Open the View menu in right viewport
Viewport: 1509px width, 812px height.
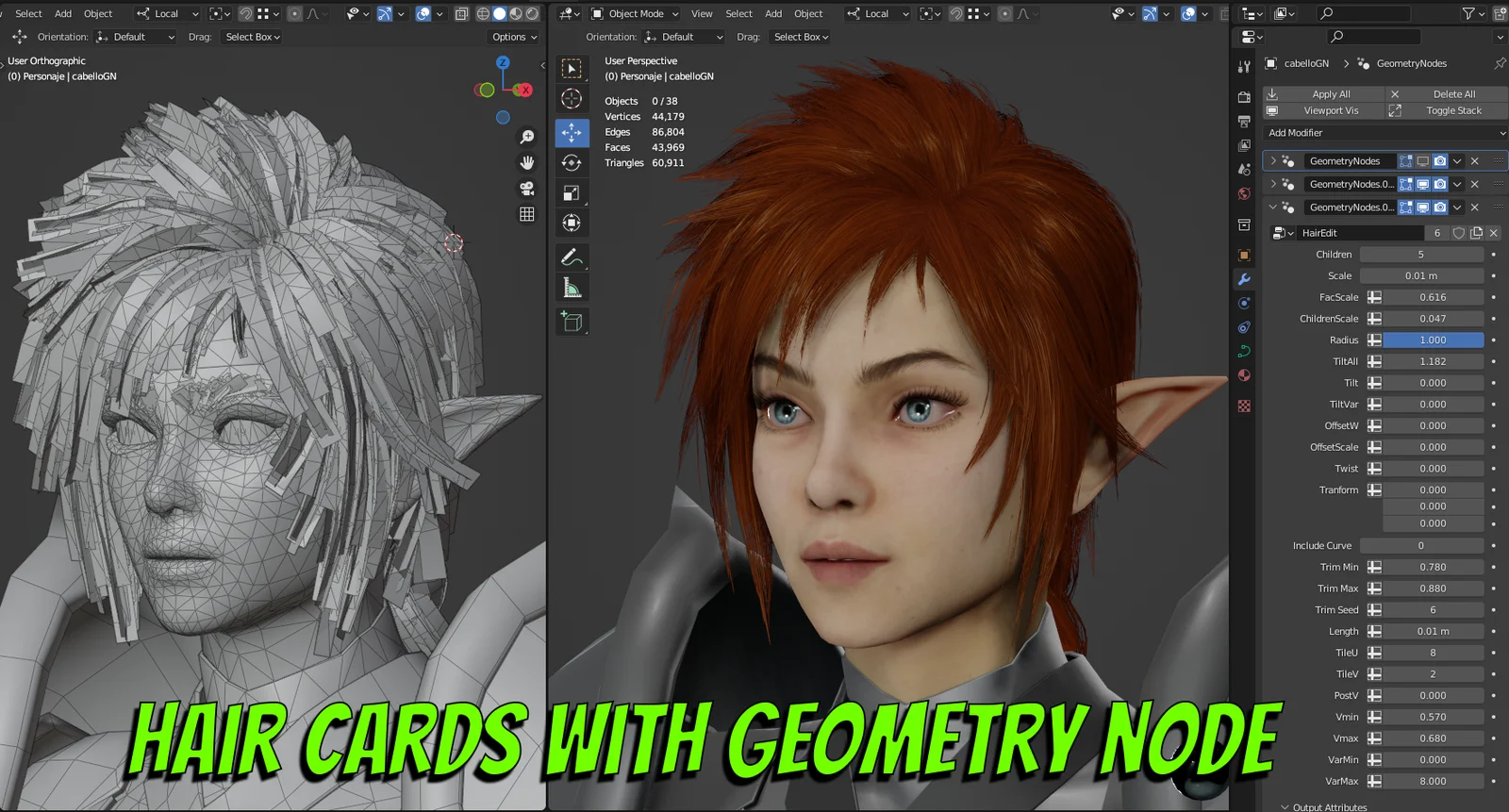tap(702, 14)
